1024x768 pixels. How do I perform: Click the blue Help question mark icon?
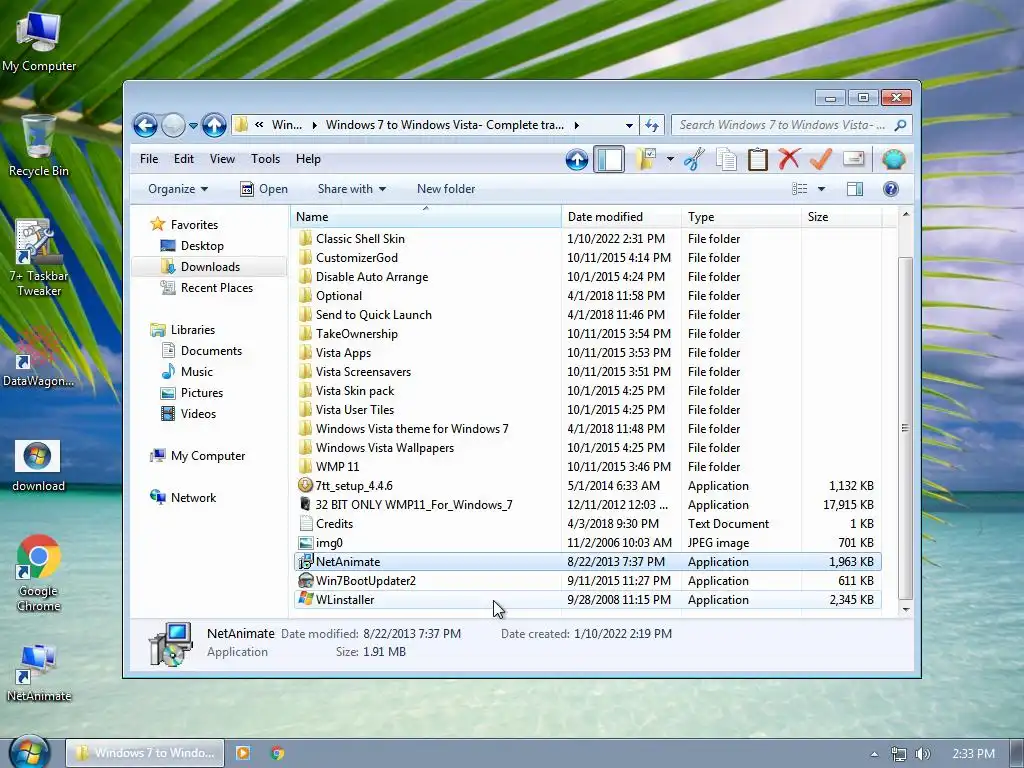coord(891,189)
